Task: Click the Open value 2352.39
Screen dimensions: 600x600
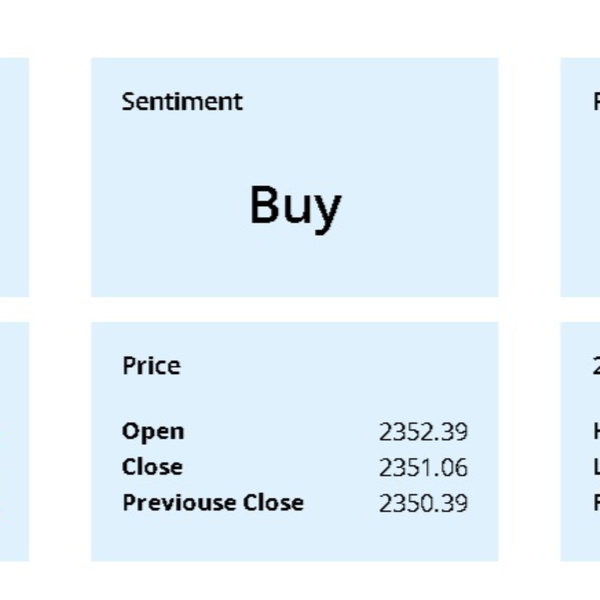Action: click(423, 432)
